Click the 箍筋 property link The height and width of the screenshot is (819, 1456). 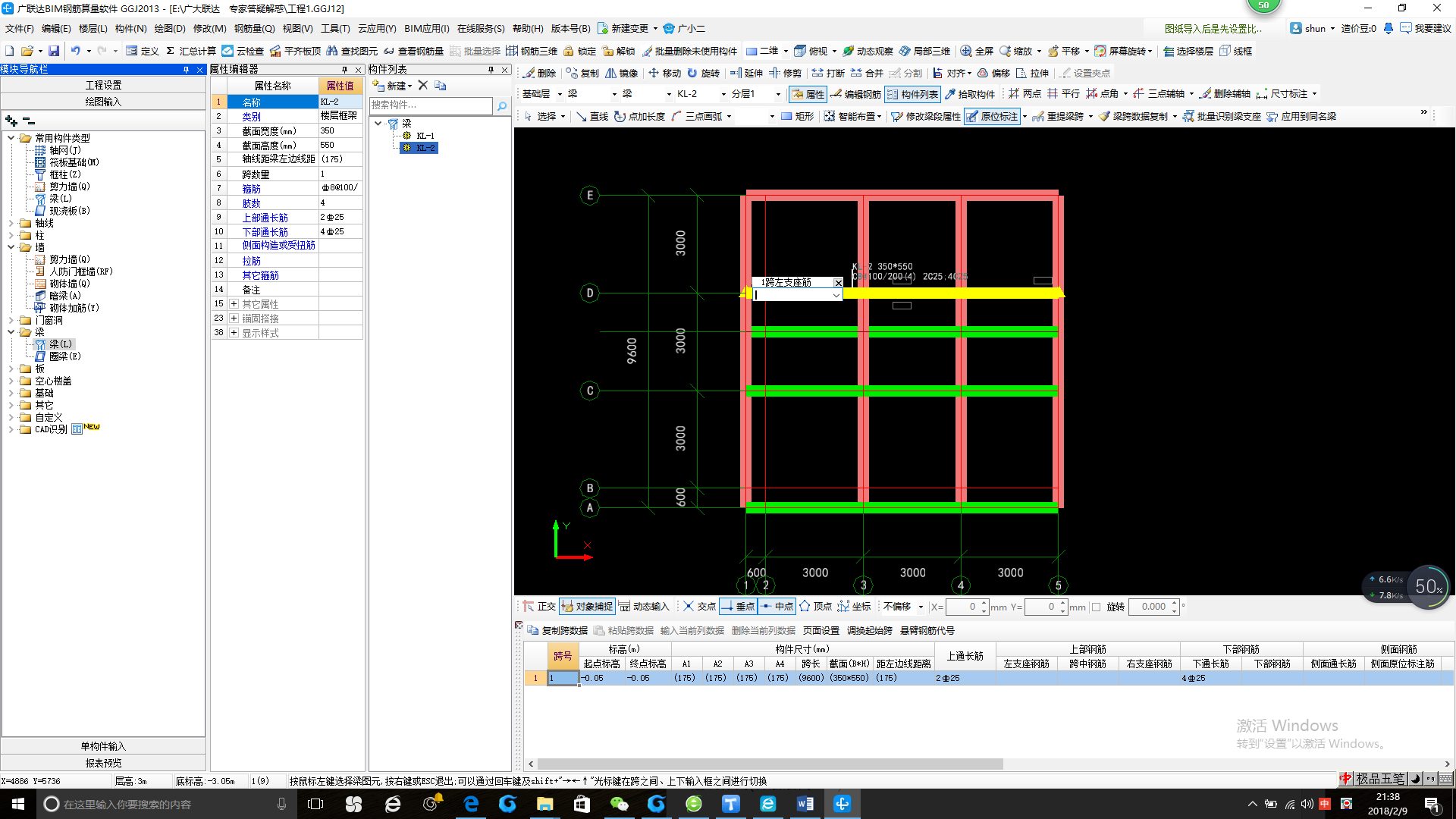251,189
